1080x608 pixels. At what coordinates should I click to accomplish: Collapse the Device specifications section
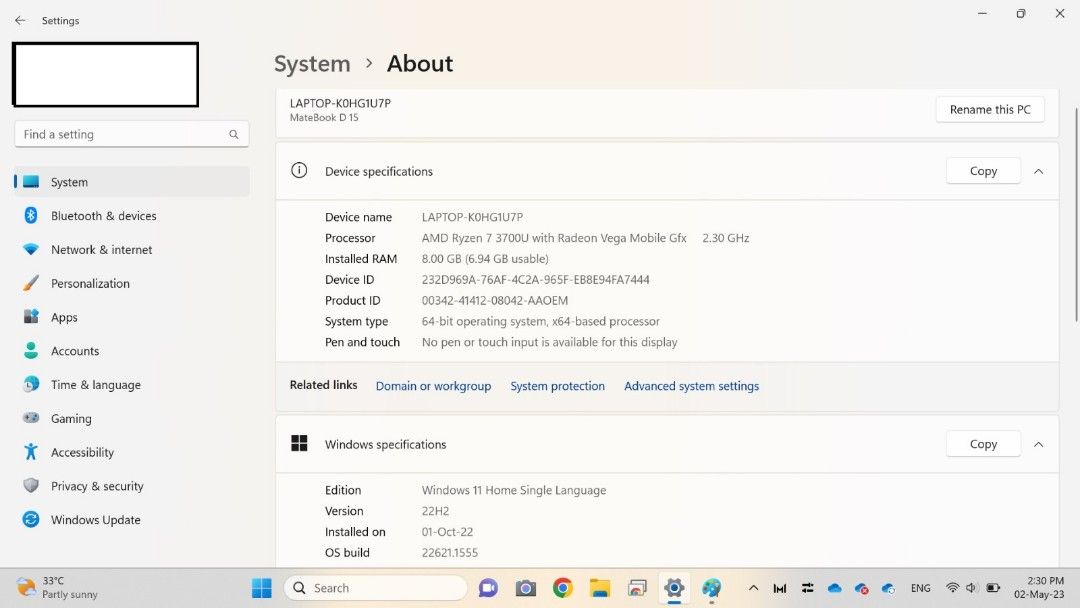pos(1039,171)
